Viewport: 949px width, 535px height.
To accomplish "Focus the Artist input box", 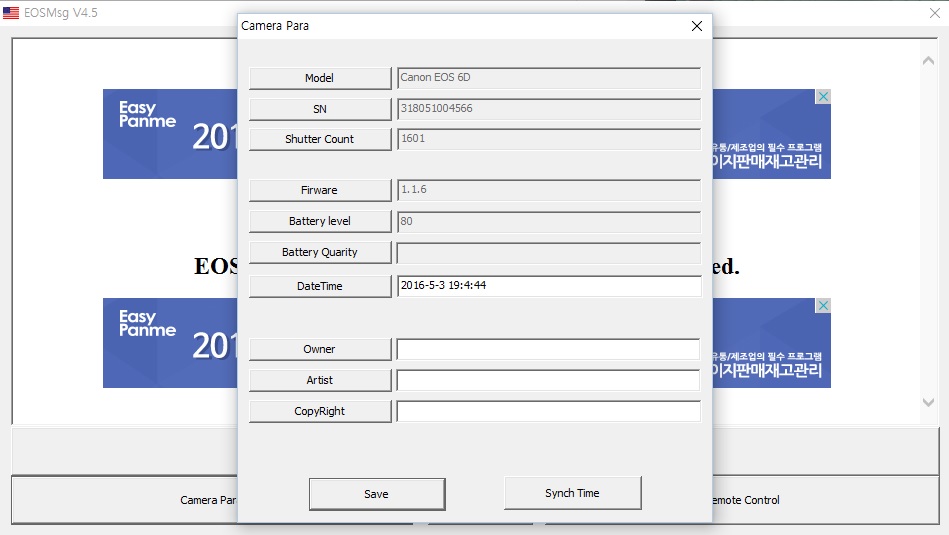I will (x=548, y=380).
